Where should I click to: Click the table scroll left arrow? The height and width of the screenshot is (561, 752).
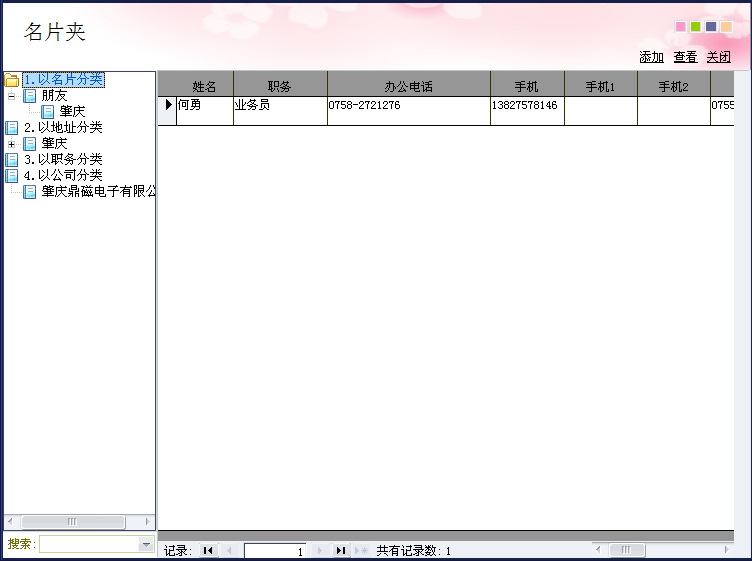click(x=598, y=549)
